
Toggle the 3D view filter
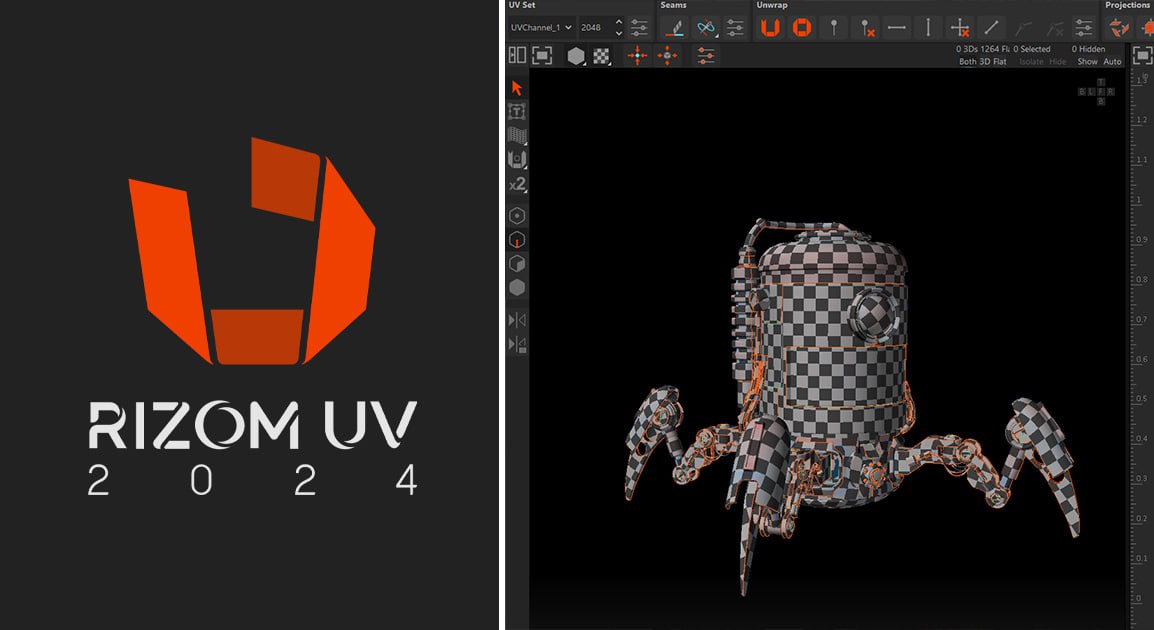[985, 62]
